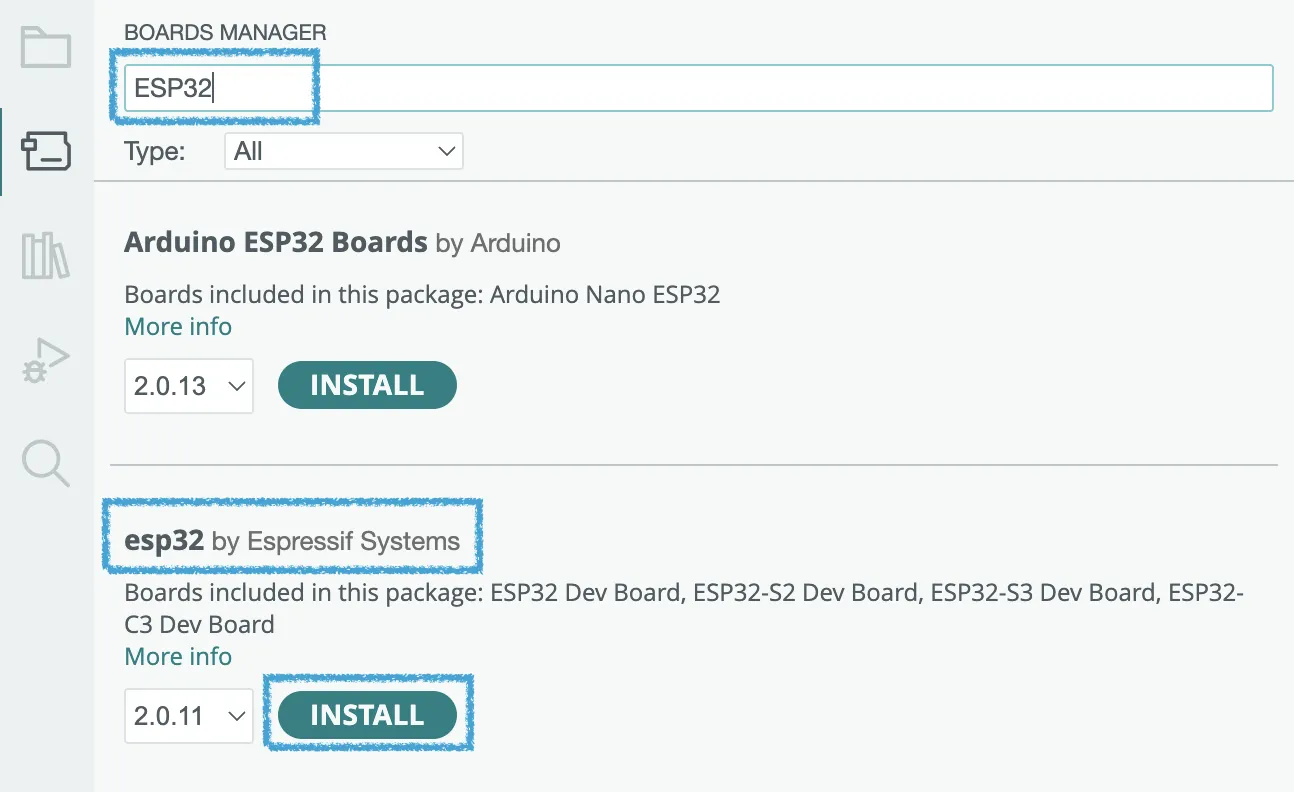This screenshot has height=792, width=1294.
Task: Open the Sketchbook folder icon in sidebar
Action: point(46,48)
